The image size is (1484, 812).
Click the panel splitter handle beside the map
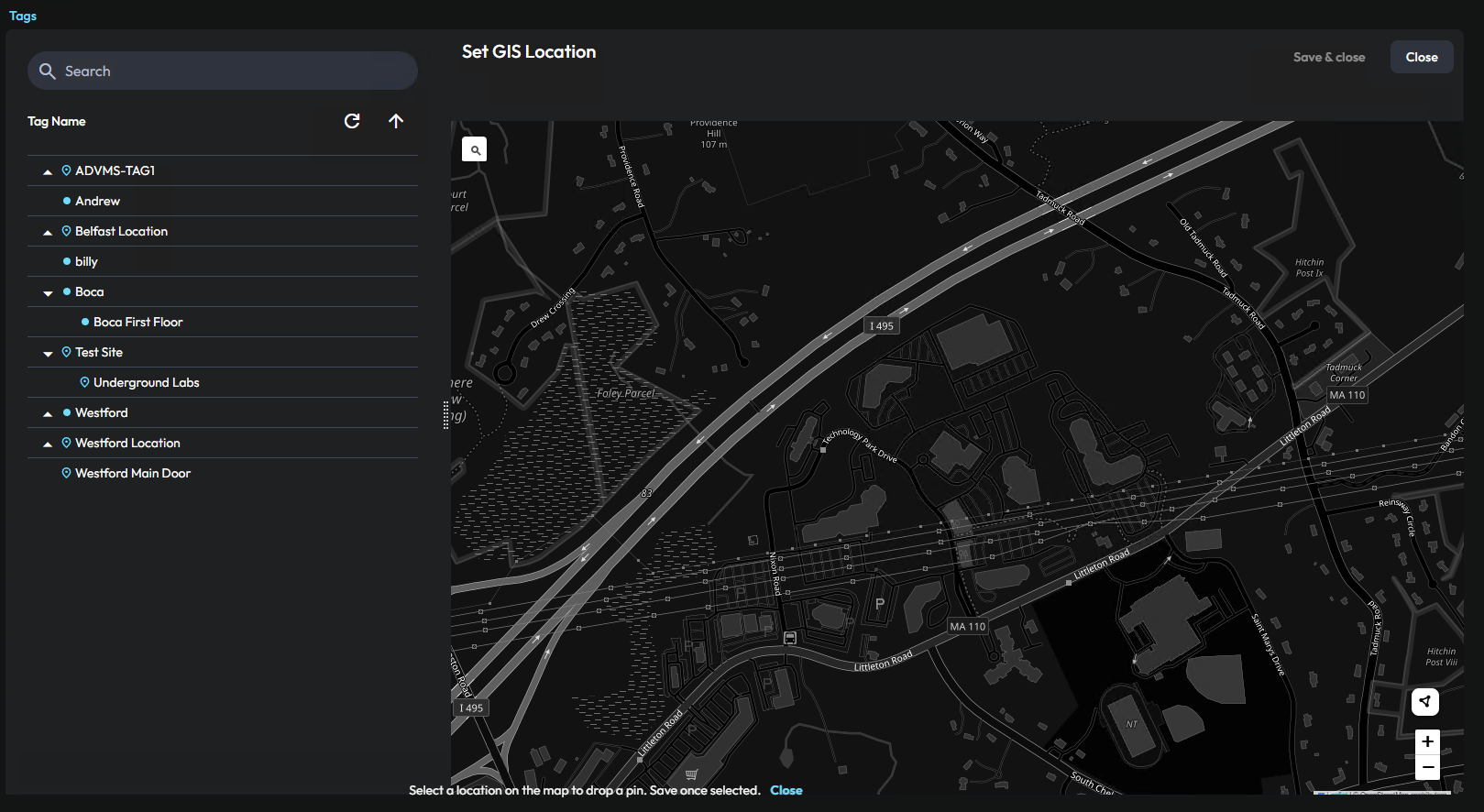pos(445,414)
